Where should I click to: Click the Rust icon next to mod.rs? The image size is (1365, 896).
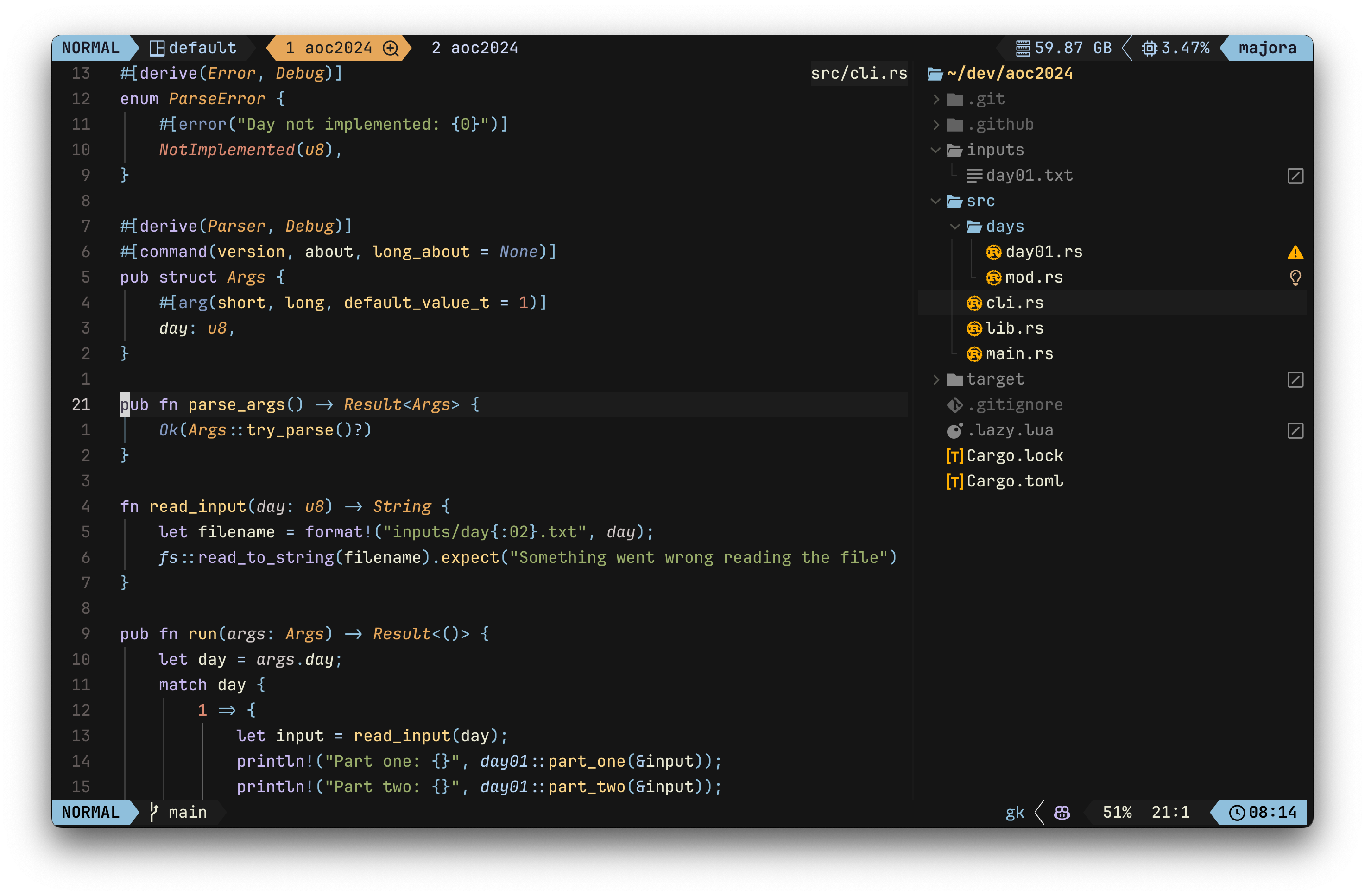click(x=993, y=278)
